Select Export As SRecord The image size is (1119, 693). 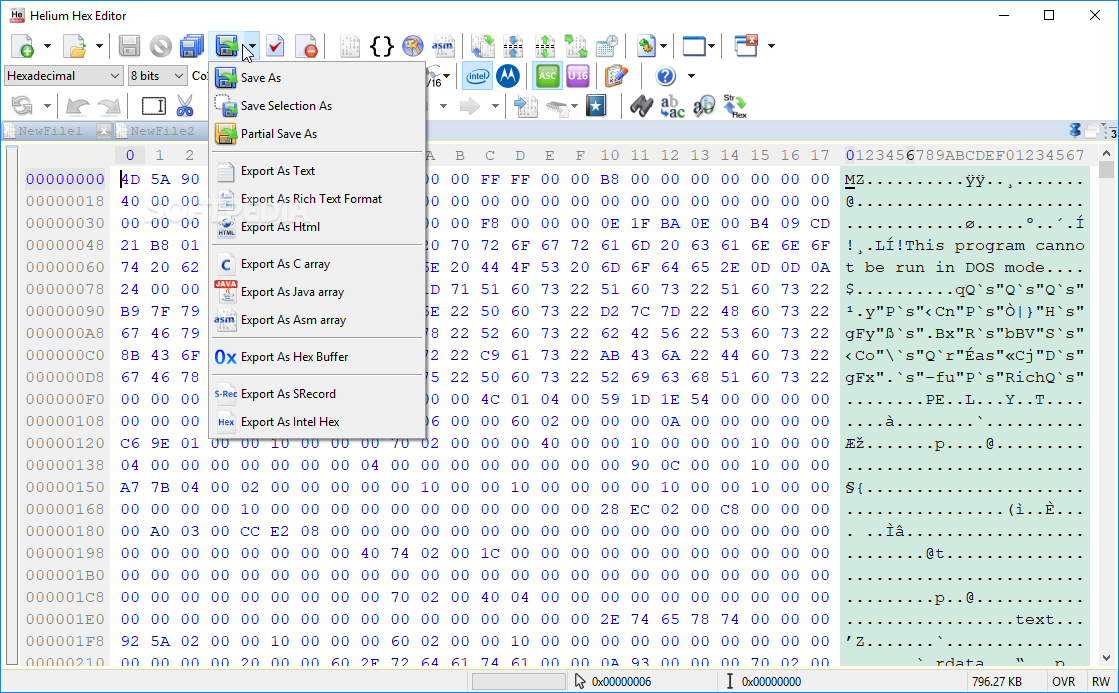[x=318, y=394]
